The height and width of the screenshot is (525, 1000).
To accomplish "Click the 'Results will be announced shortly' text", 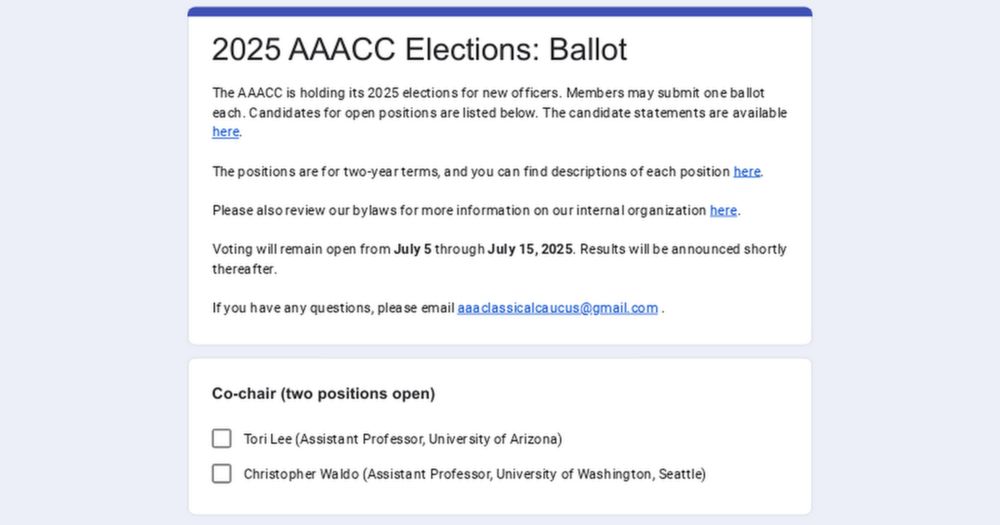I will tap(683, 249).
